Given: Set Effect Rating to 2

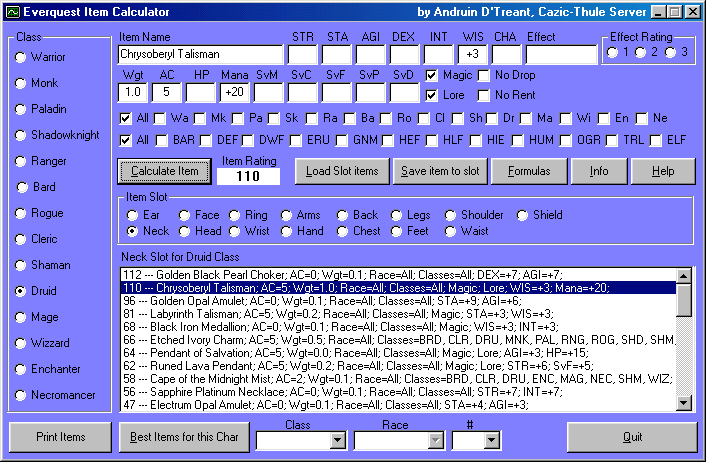Looking at the screenshot, I should click(x=640, y=52).
